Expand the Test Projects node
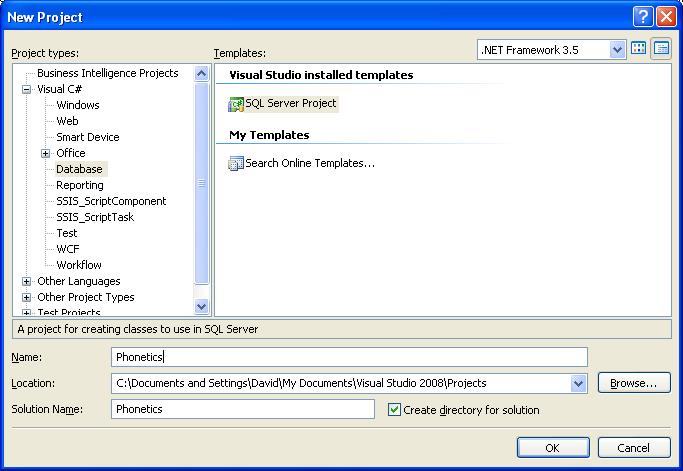 coord(27,313)
